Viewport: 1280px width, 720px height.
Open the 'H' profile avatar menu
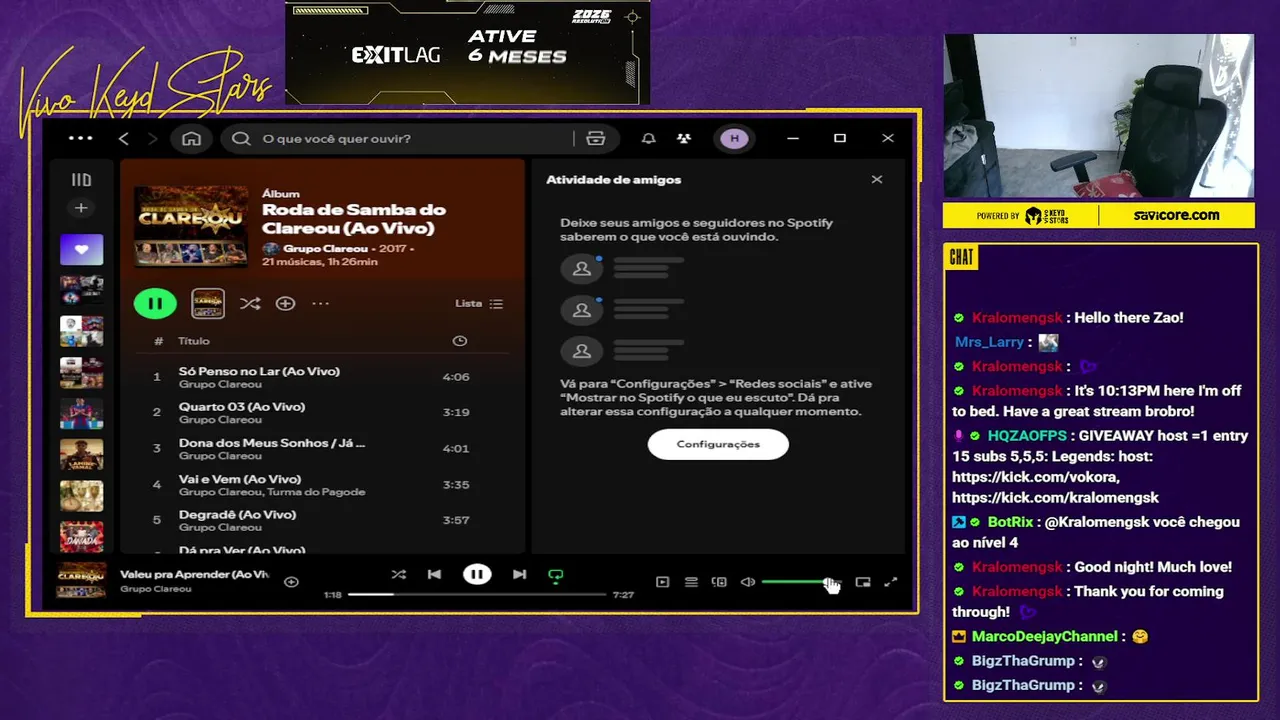coord(735,139)
